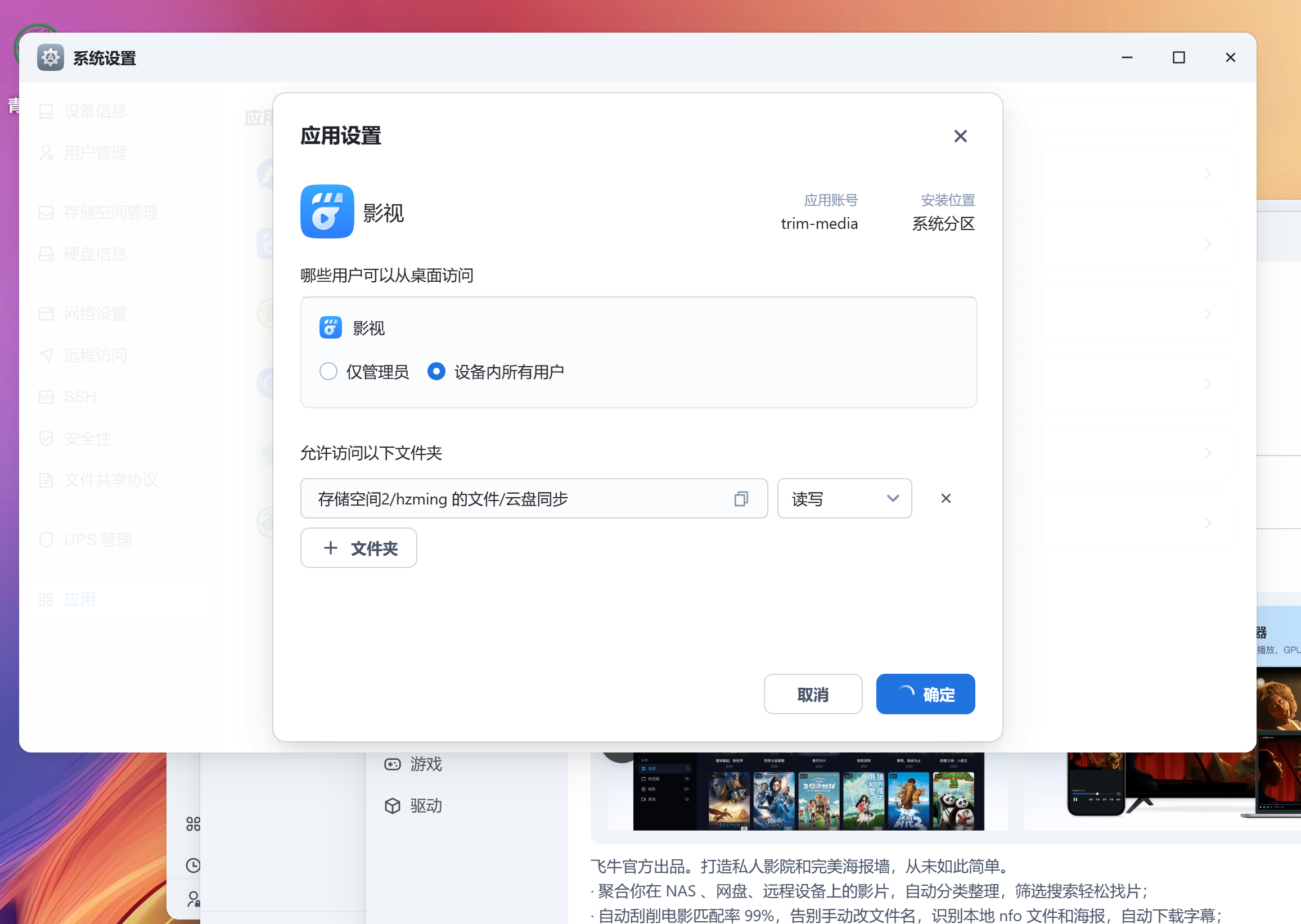Click the 安全性 shield icon
The width and height of the screenshot is (1301, 924).
[x=46, y=439]
